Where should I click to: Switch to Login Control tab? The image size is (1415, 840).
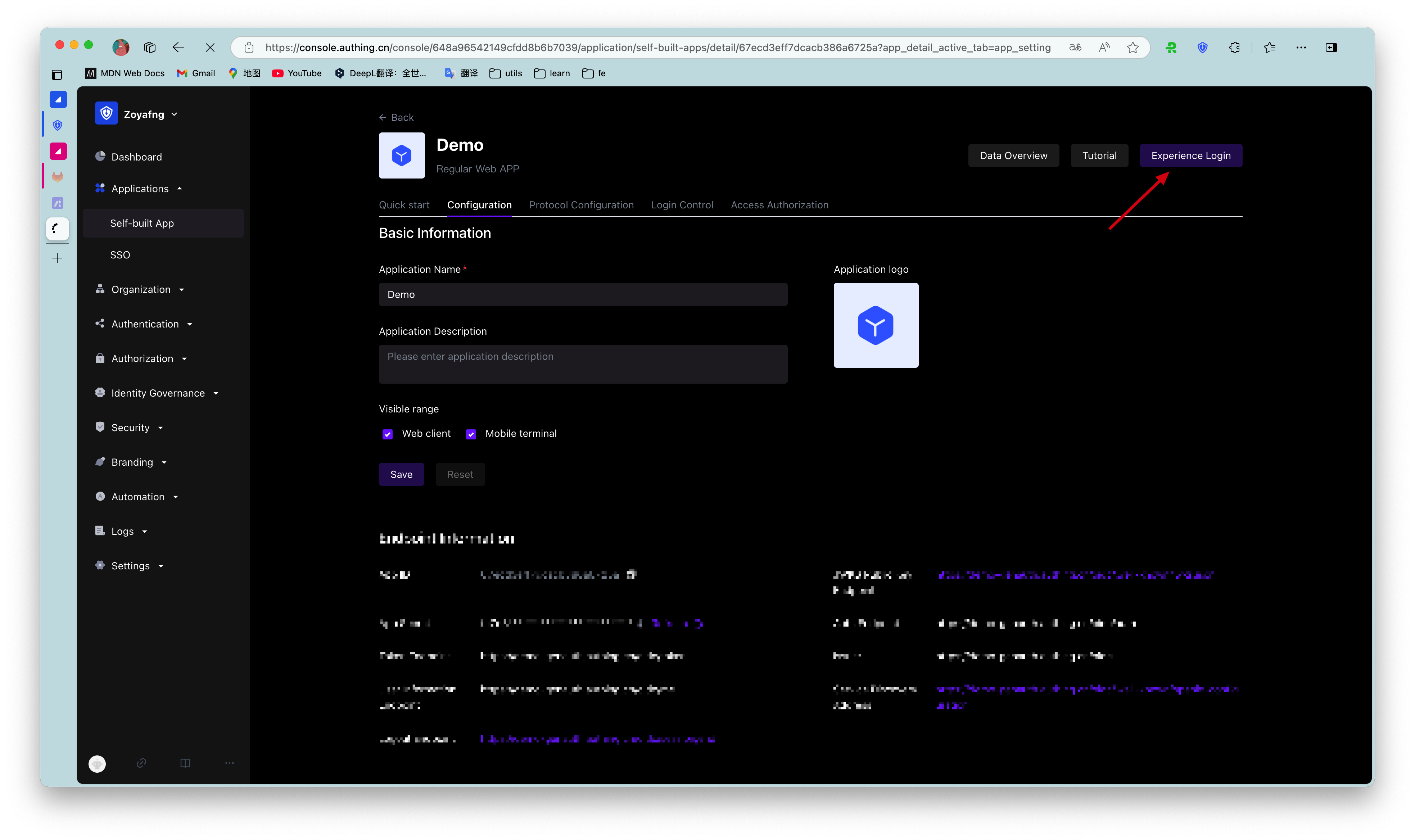pyautogui.click(x=682, y=205)
